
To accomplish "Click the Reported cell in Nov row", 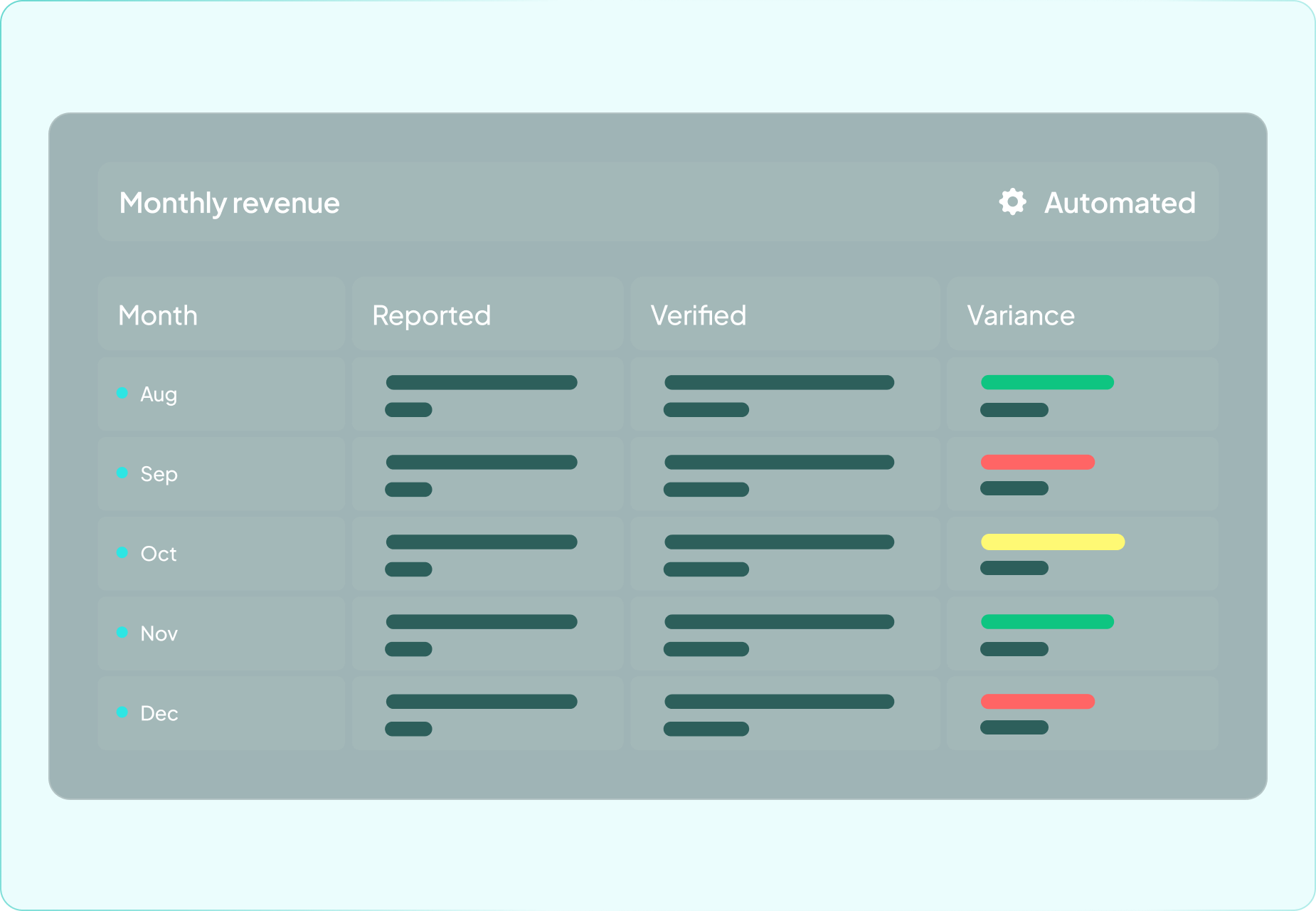I will [487, 633].
